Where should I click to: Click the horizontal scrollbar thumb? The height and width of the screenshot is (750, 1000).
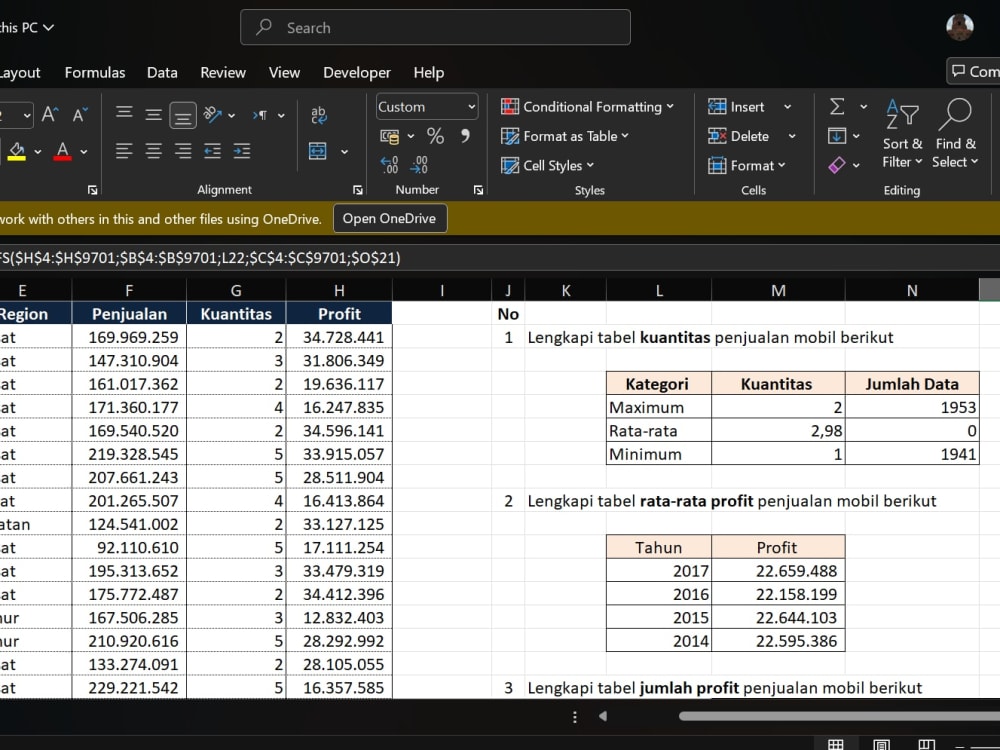(x=839, y=716)
